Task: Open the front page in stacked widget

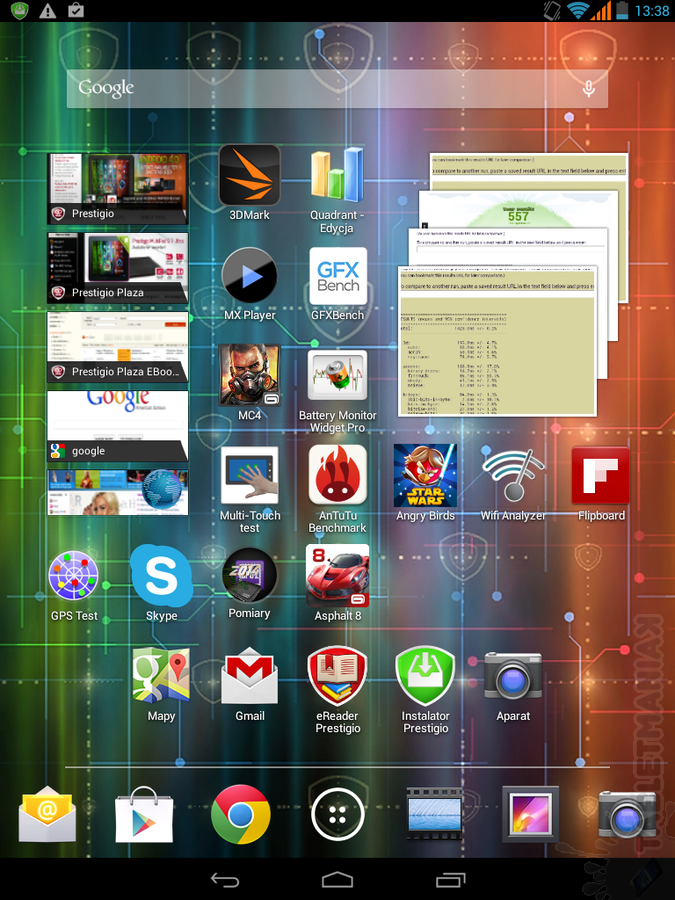Action: point(497,341)
